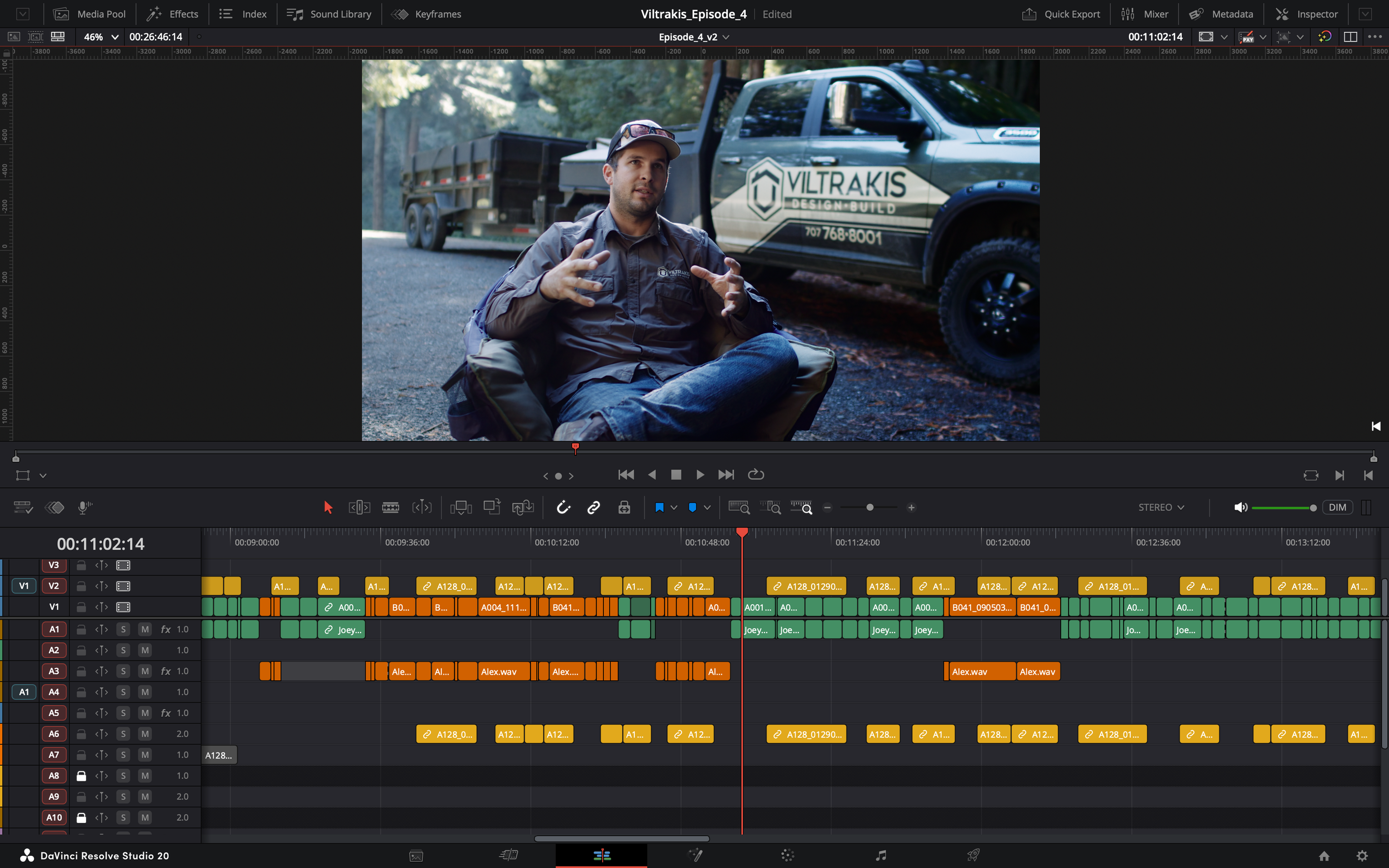Viewport: 1389px width, 868px height.
Task: Open the Mixer panel
Action: (x=1144, y=14)
